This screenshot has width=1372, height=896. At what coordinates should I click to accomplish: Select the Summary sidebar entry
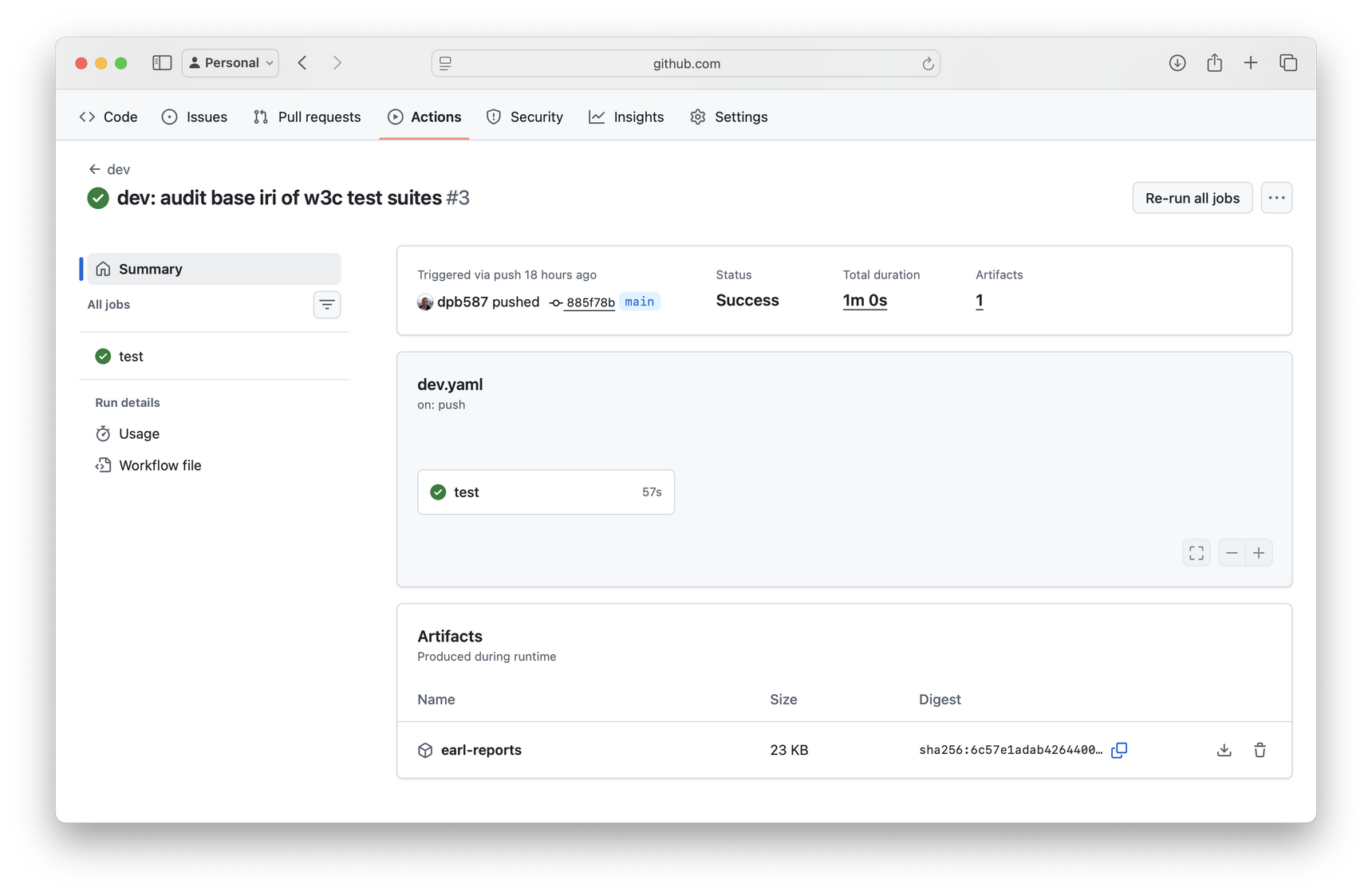150,269
